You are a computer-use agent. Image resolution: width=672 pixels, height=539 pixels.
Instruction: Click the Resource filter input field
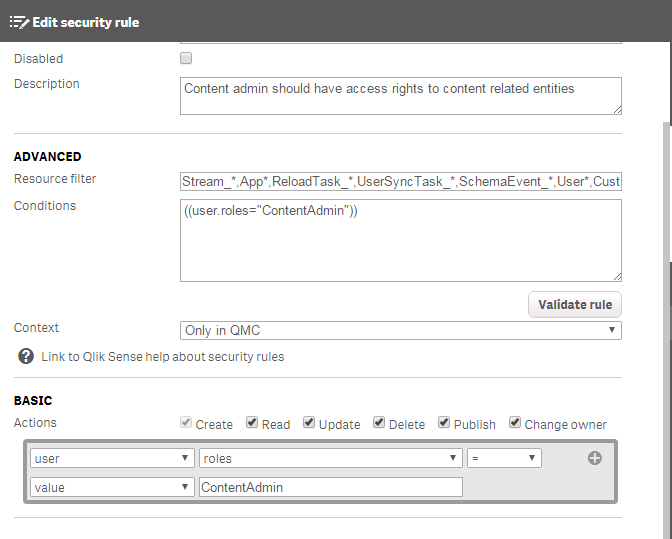tap(400, 181)
